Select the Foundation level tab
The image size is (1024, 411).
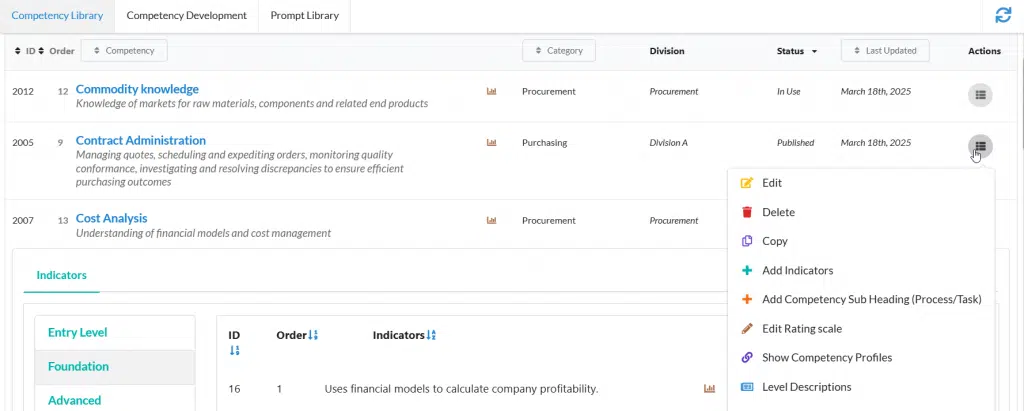coord(78,366)
